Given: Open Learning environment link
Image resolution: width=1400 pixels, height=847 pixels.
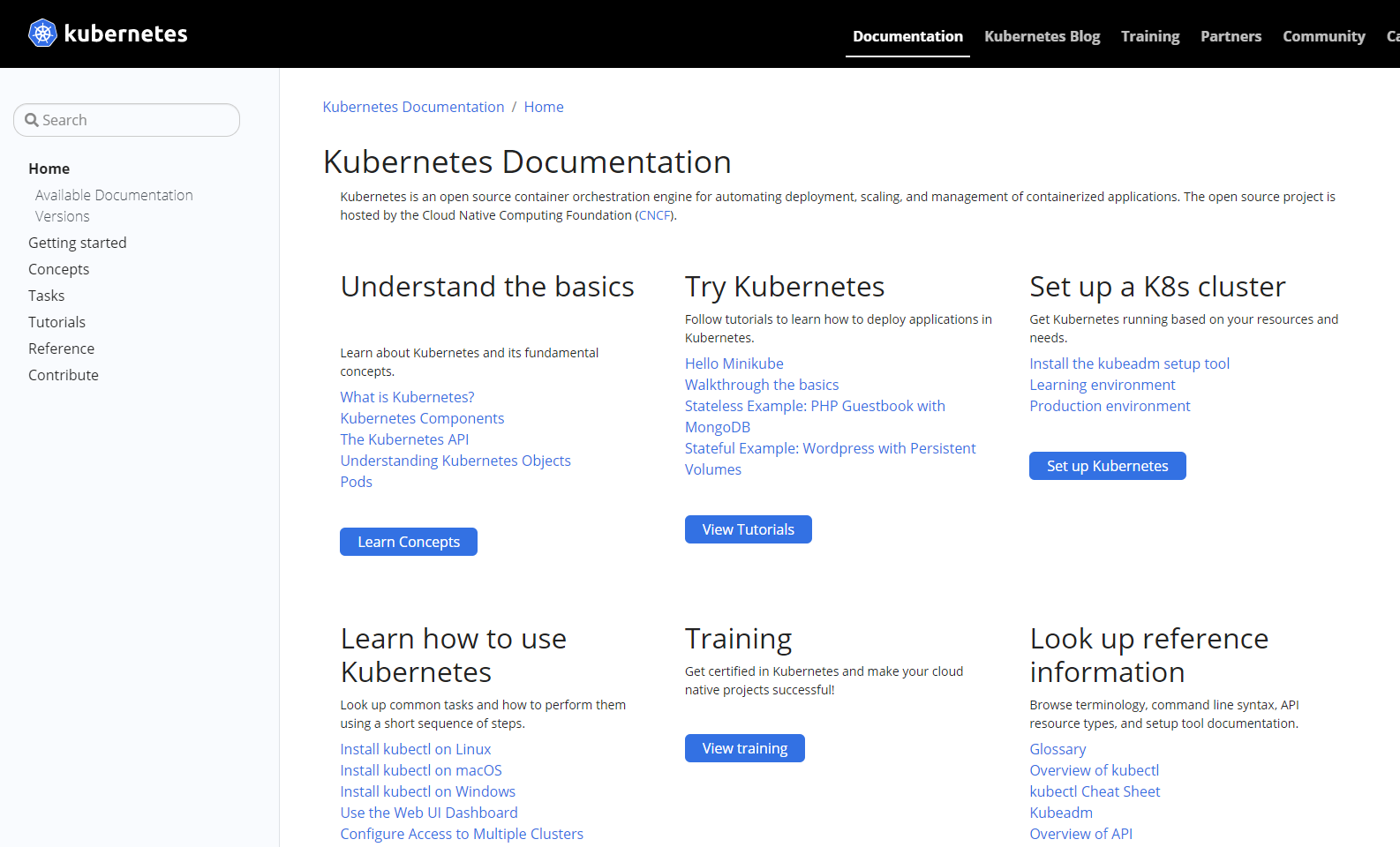Looking at the screenshot, I should [1102, 385].
